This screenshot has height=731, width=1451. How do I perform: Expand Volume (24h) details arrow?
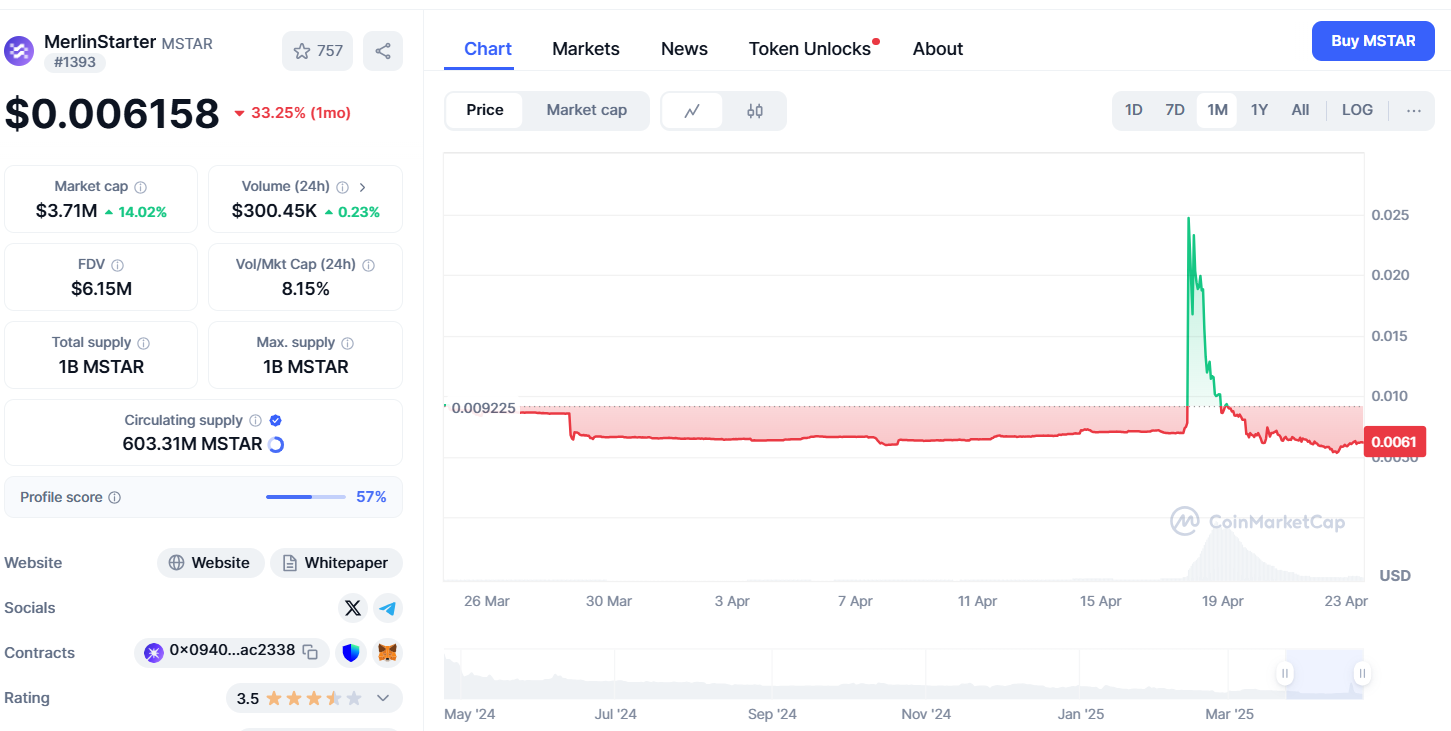pos(362,187)
